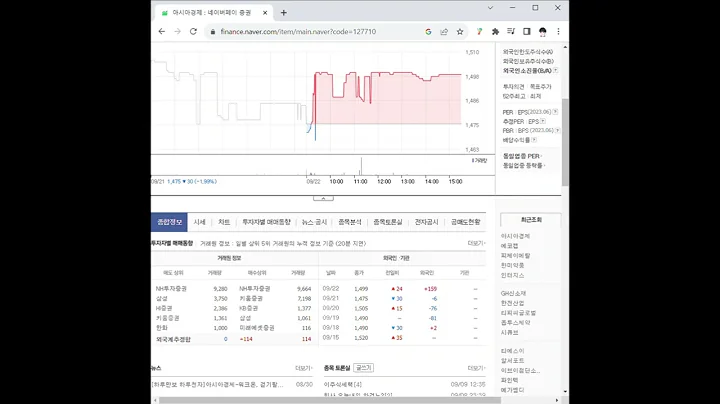Click 더보기 next to 종목 토론실
The image size is (720, 404).
[476, 368]
